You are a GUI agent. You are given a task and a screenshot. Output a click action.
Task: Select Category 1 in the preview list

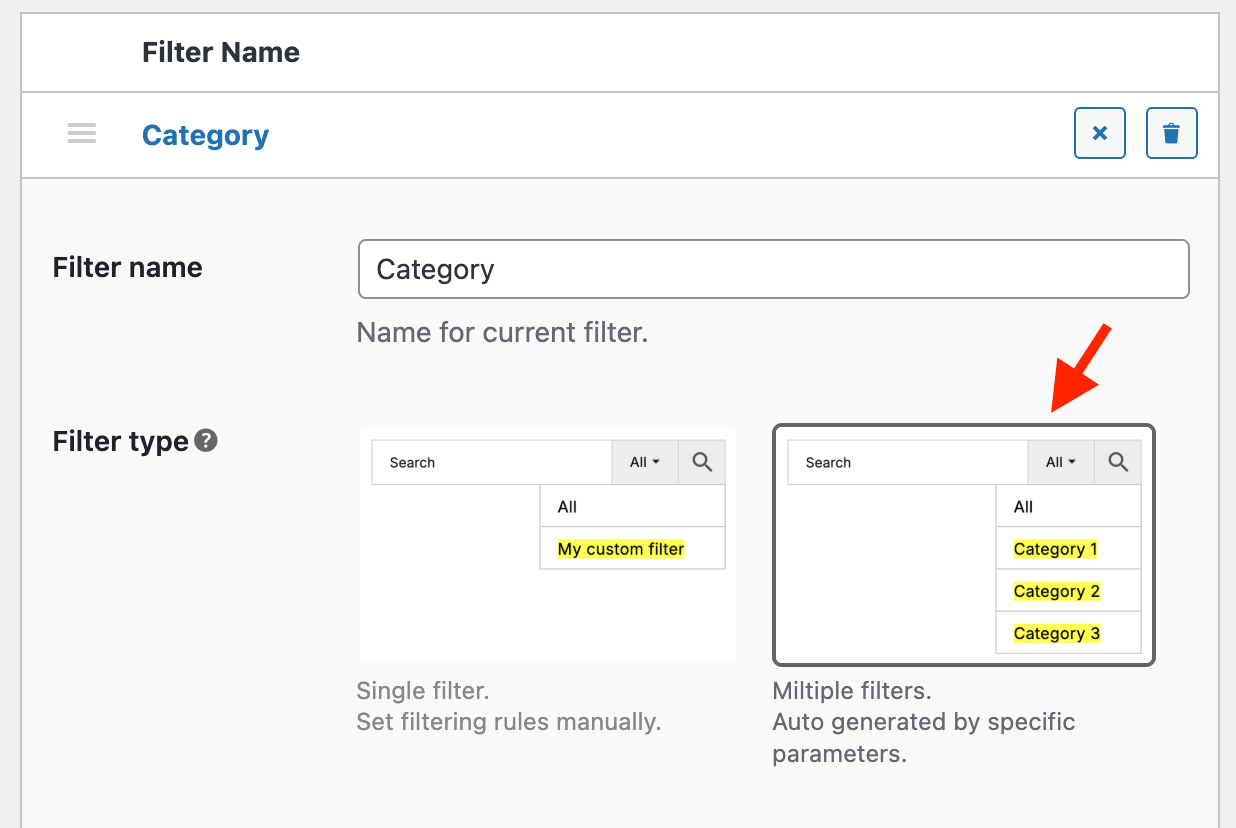pos(1055,549)
